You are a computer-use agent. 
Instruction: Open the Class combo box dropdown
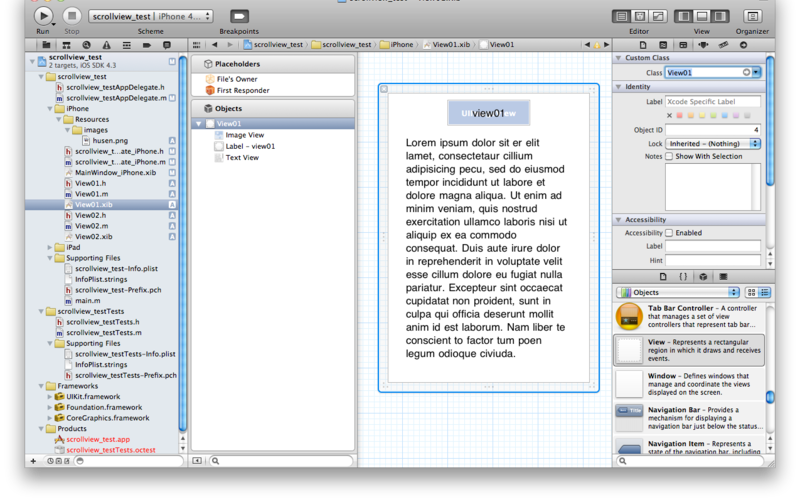(x=756, y=72)
